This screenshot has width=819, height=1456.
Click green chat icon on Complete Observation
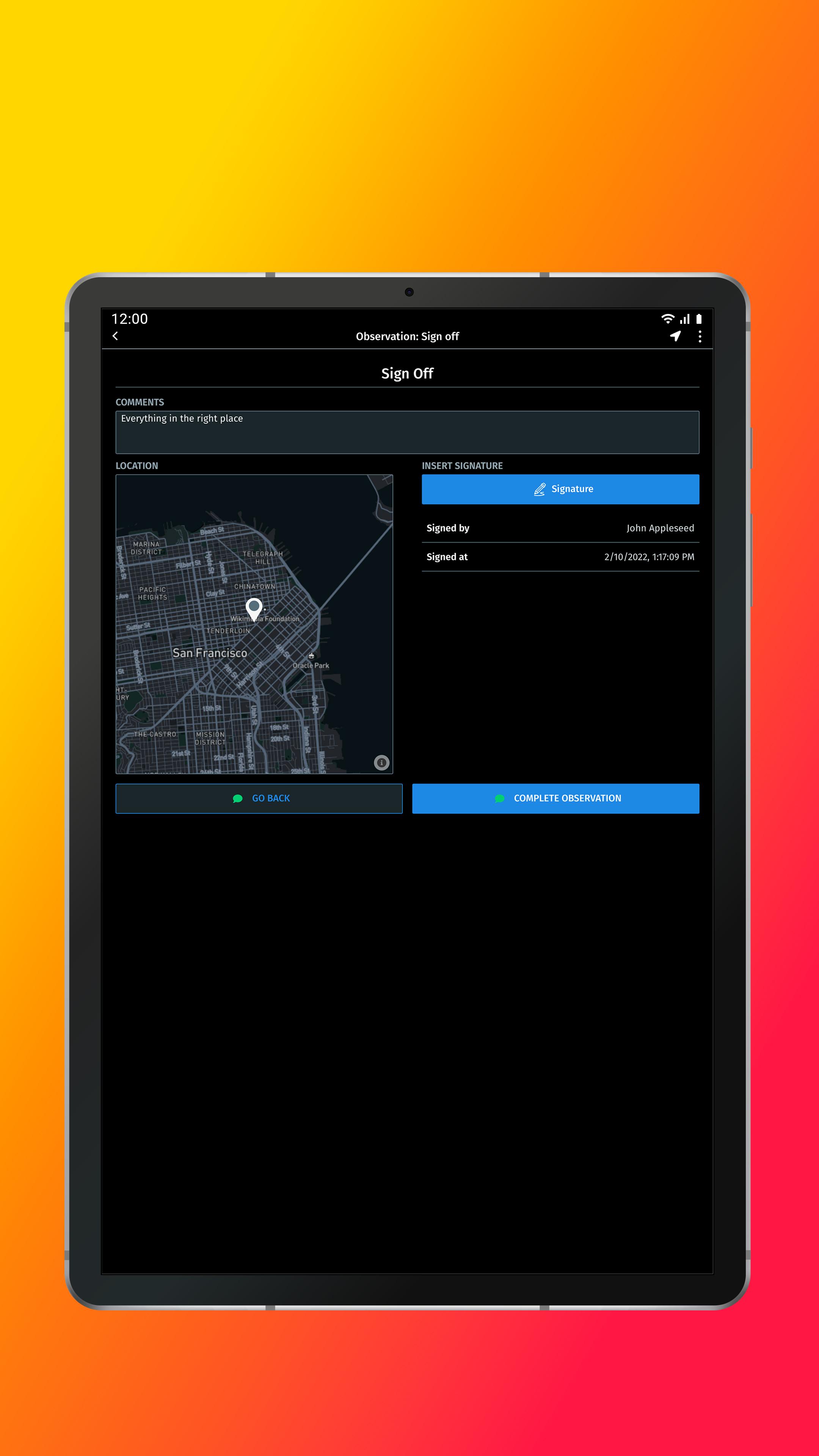499,799
